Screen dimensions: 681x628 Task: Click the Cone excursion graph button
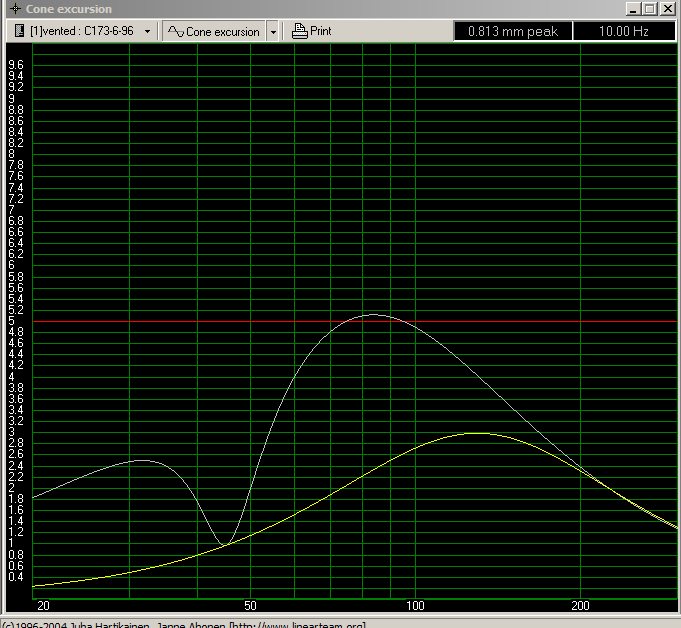click(214, 32)
